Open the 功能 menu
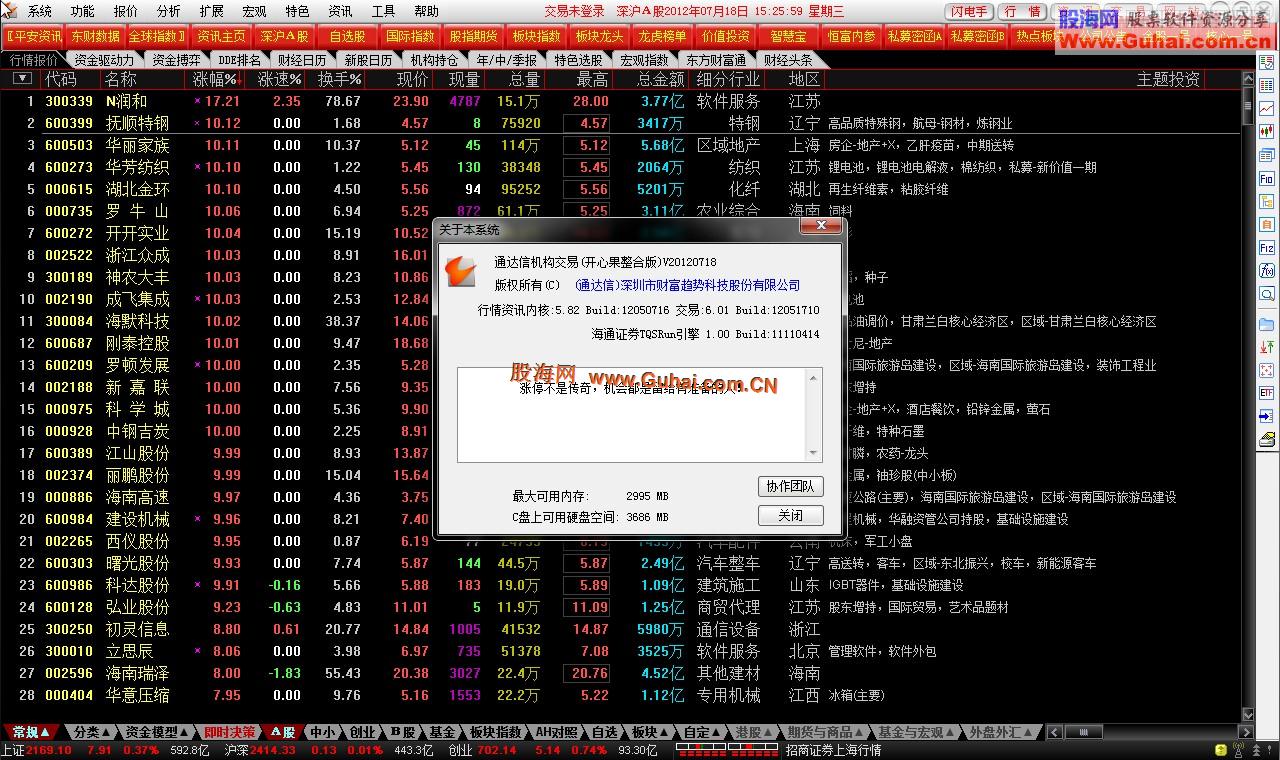This screenshot has width=1280, height=760. (83, 11)
